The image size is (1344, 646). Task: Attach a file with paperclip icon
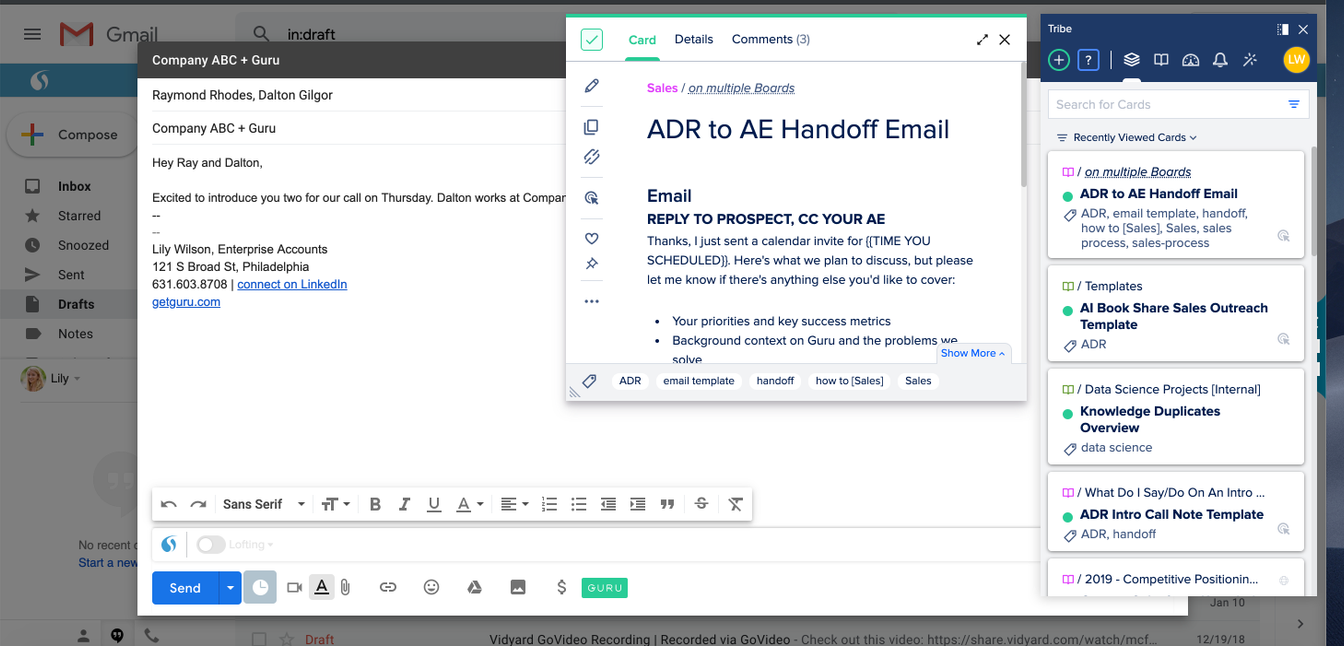(x=345, y=587)
